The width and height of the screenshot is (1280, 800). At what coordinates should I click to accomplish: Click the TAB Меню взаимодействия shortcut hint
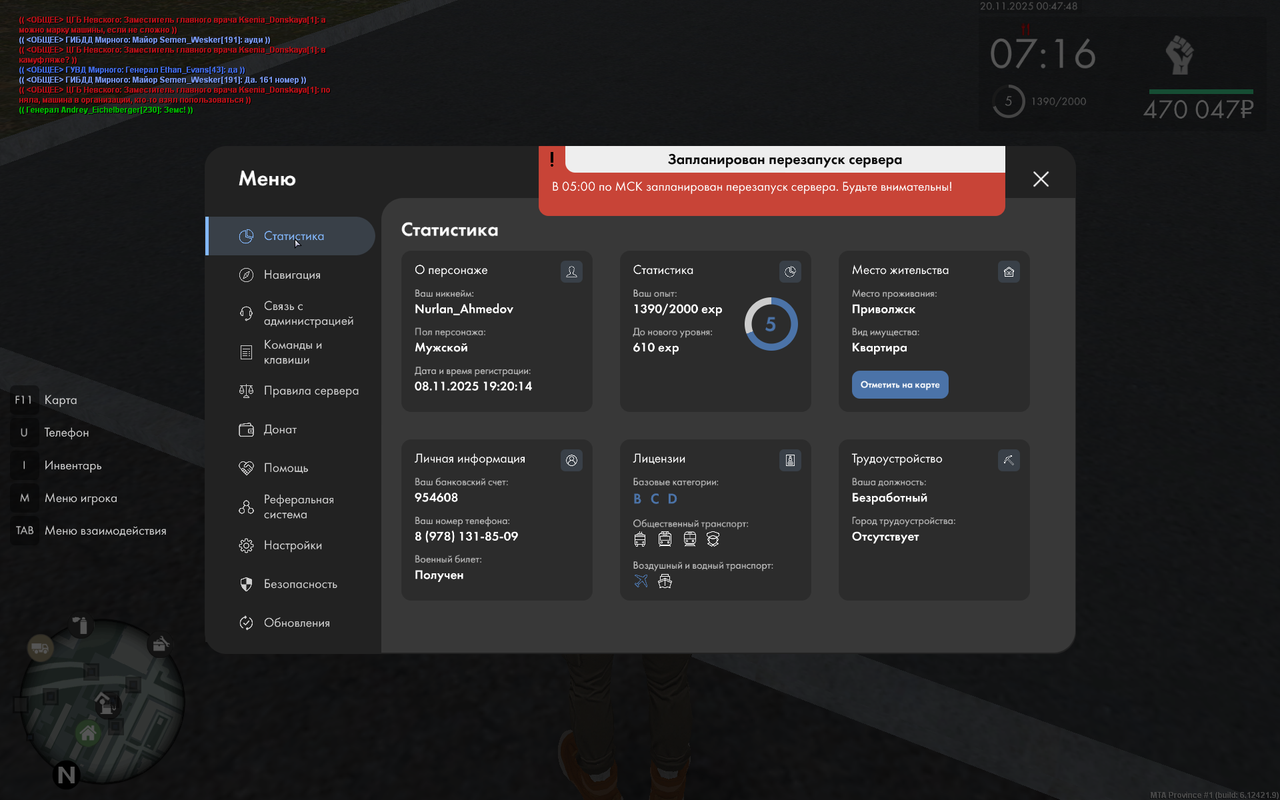pos(89,531)
